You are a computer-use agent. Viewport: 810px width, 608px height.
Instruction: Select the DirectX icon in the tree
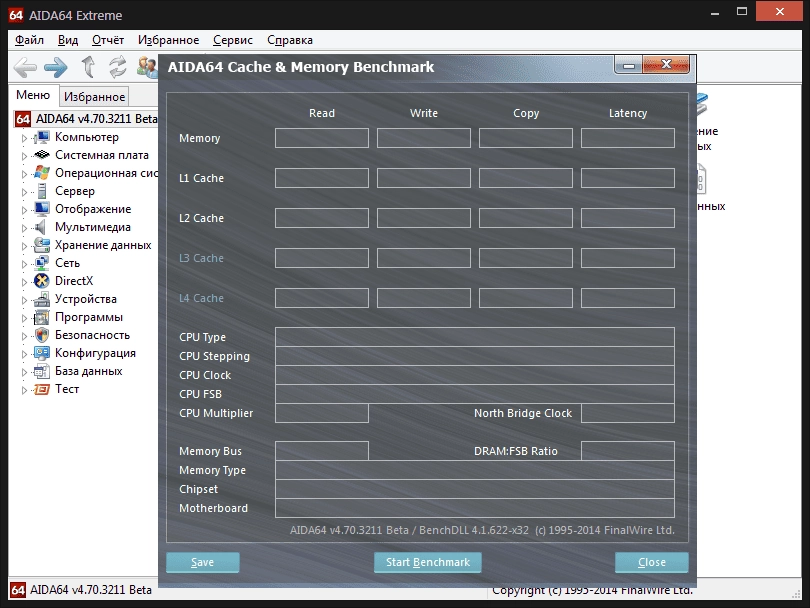coord(42,281)
